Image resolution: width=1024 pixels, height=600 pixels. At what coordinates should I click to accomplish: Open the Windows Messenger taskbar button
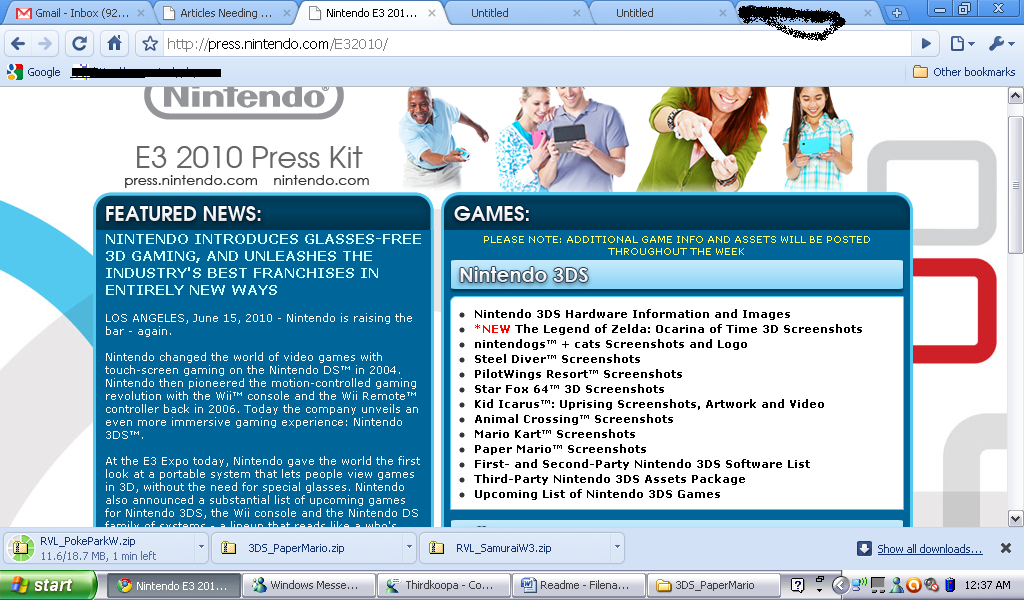pyautogui.click(x=309, y=585)
